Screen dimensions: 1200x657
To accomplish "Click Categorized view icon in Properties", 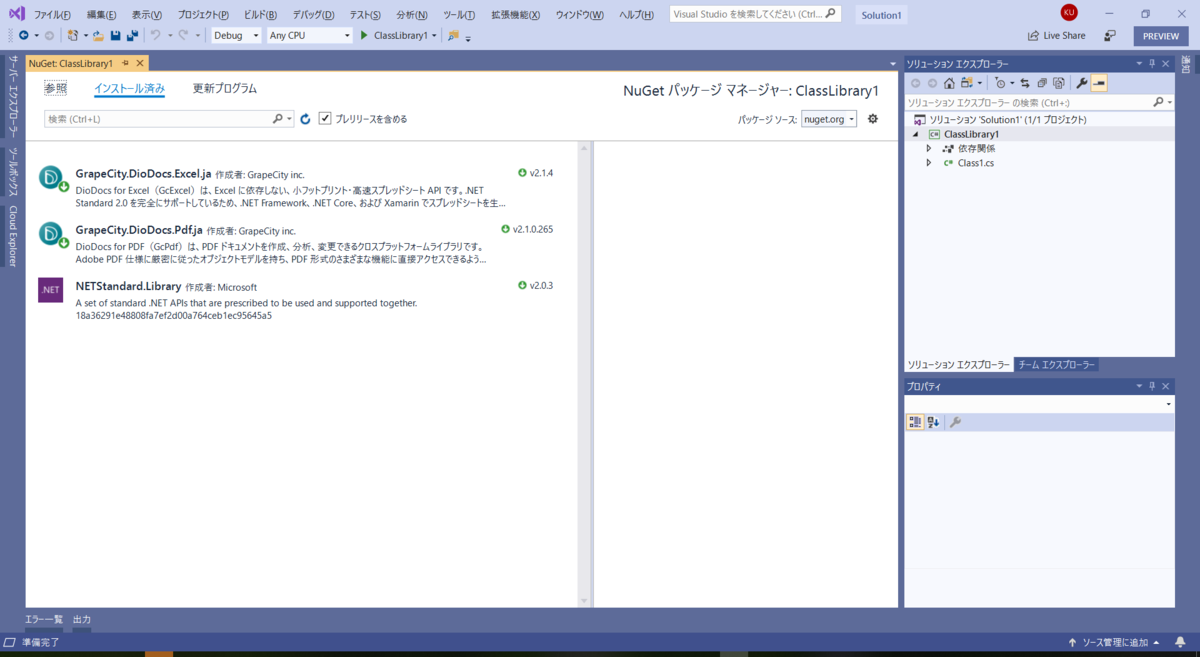I will pos(915,422).
